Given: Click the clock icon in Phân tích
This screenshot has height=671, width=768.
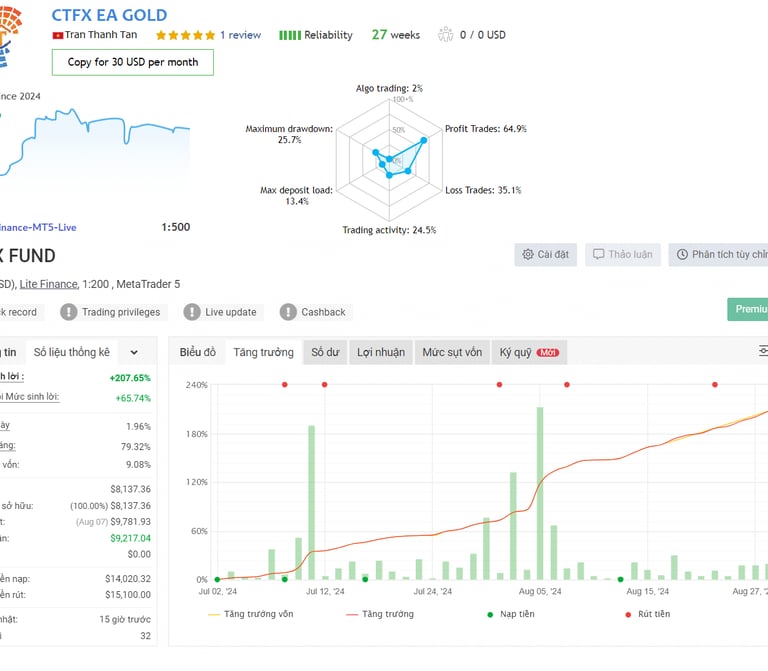Looking at the screenshot, I should (682, 255).
